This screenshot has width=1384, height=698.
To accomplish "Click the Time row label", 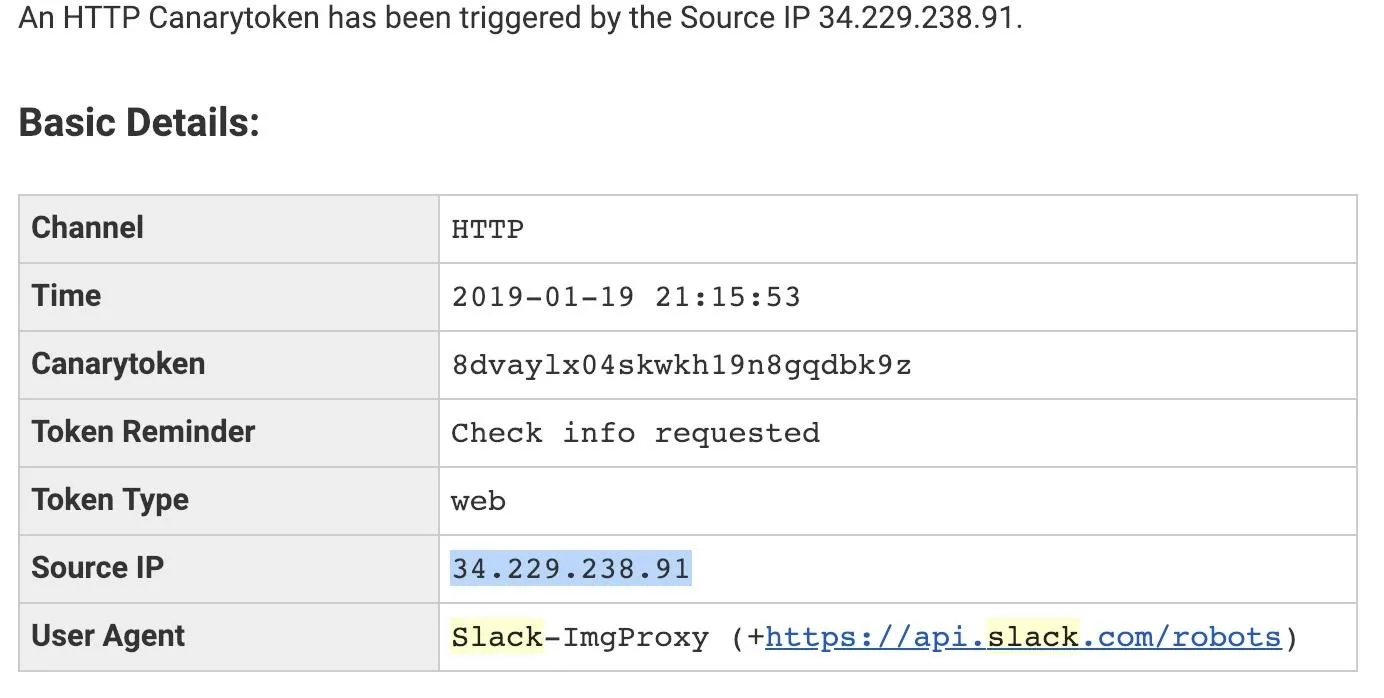I will (x=66, y=296).
